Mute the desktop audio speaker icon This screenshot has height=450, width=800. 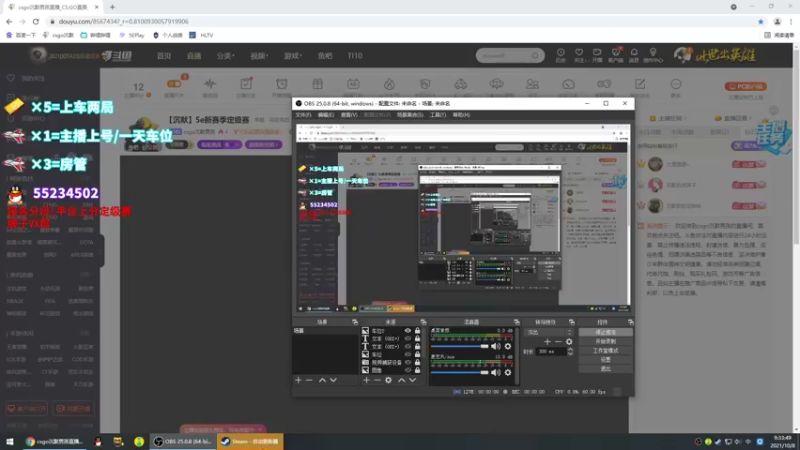[x=495, y=346]
